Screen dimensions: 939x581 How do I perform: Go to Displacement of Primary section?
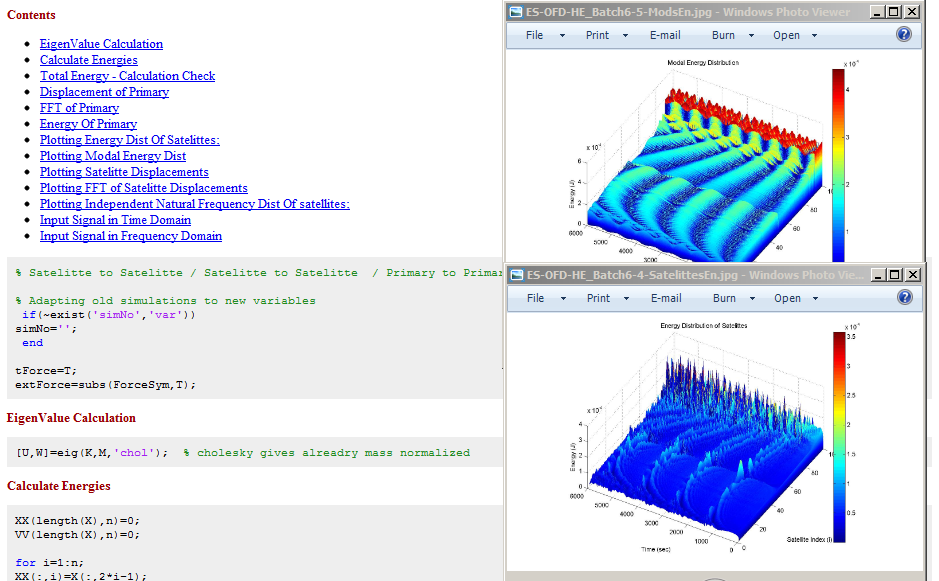click(104, 92)
